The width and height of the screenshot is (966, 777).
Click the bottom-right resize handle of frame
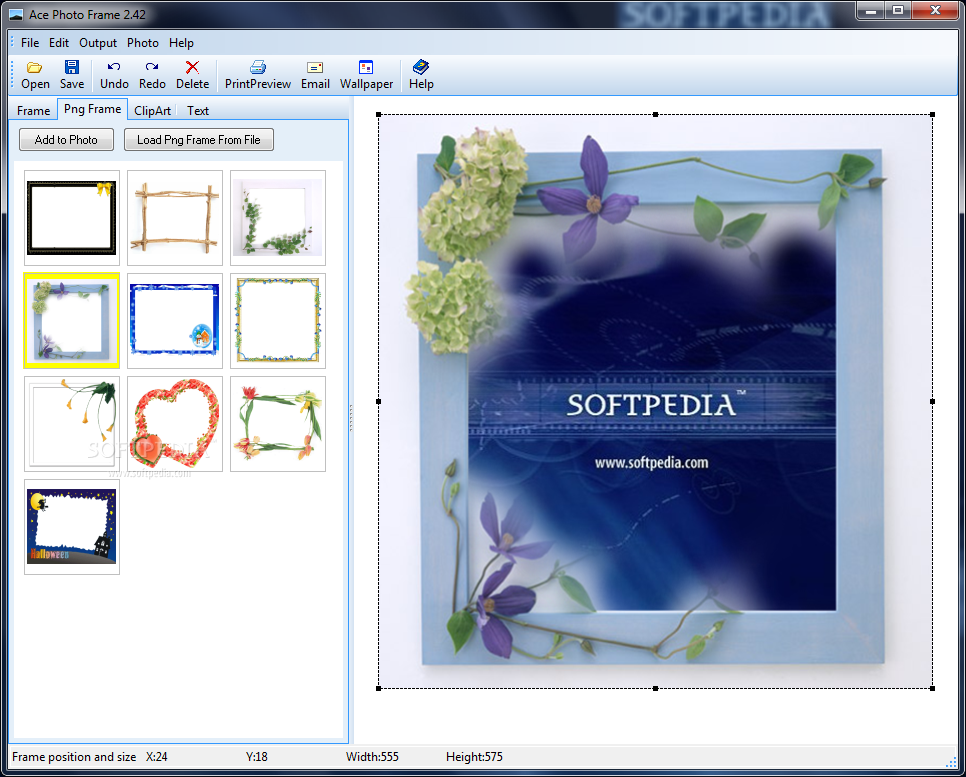click(932, 688)
